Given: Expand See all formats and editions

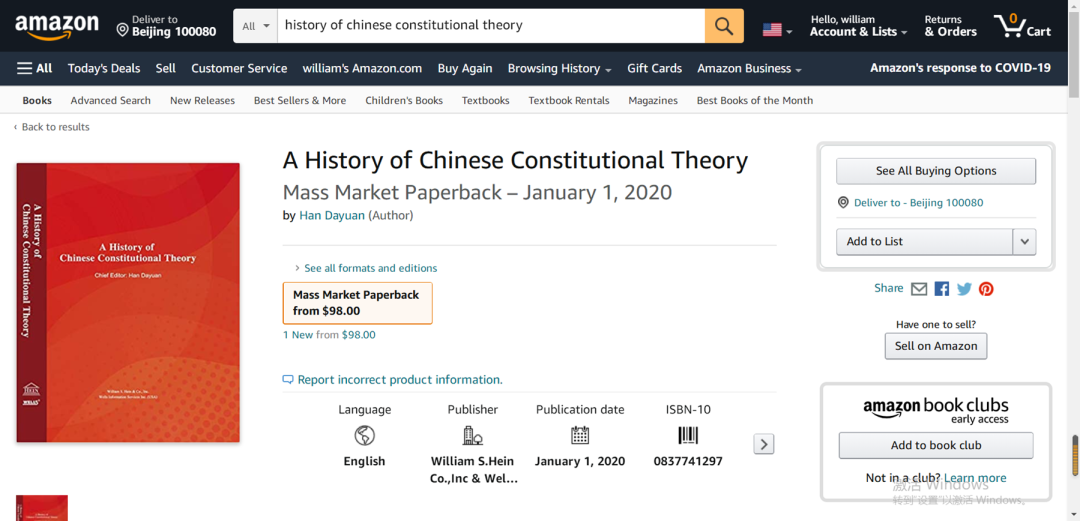Looking at the screenshot, I should coord(365,268).
